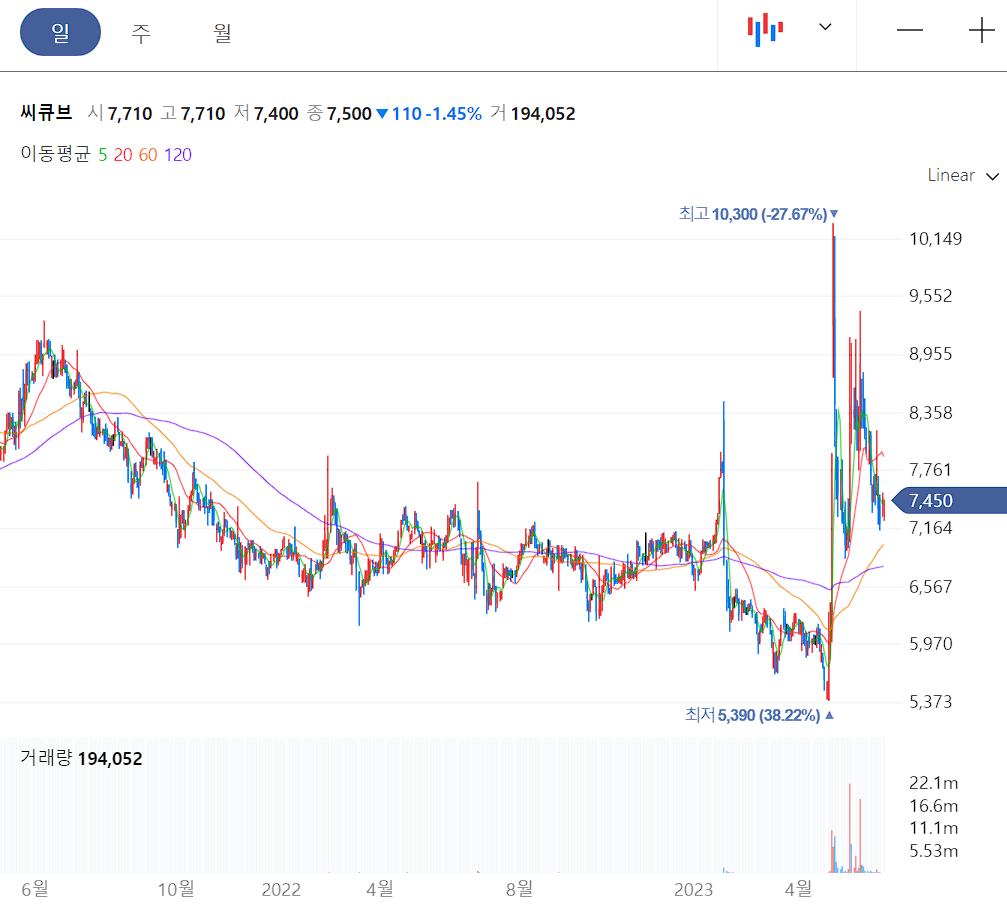Switch to the 월 (monthly) chart tab
Screen dimensions: 1007x910
[222, 32]
